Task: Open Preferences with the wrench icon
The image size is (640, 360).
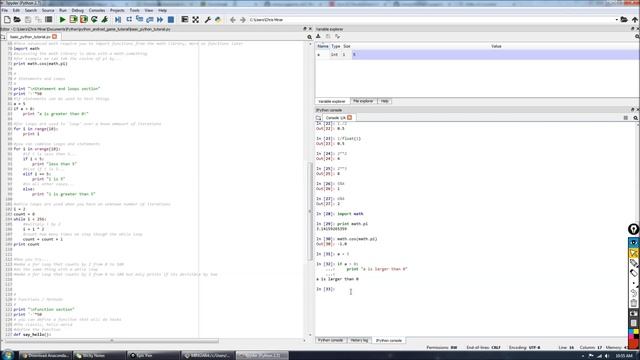Action: [208, 20]
